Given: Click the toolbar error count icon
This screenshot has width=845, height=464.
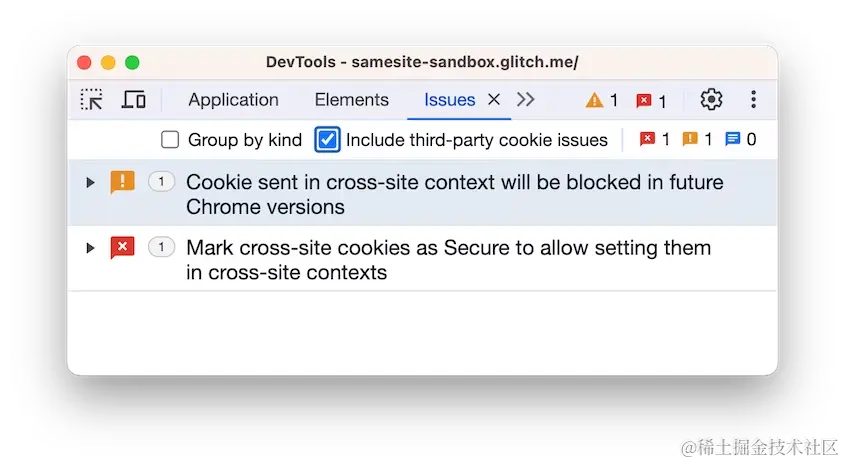Looking at the screenshot, I should click(x=644, y=100).
